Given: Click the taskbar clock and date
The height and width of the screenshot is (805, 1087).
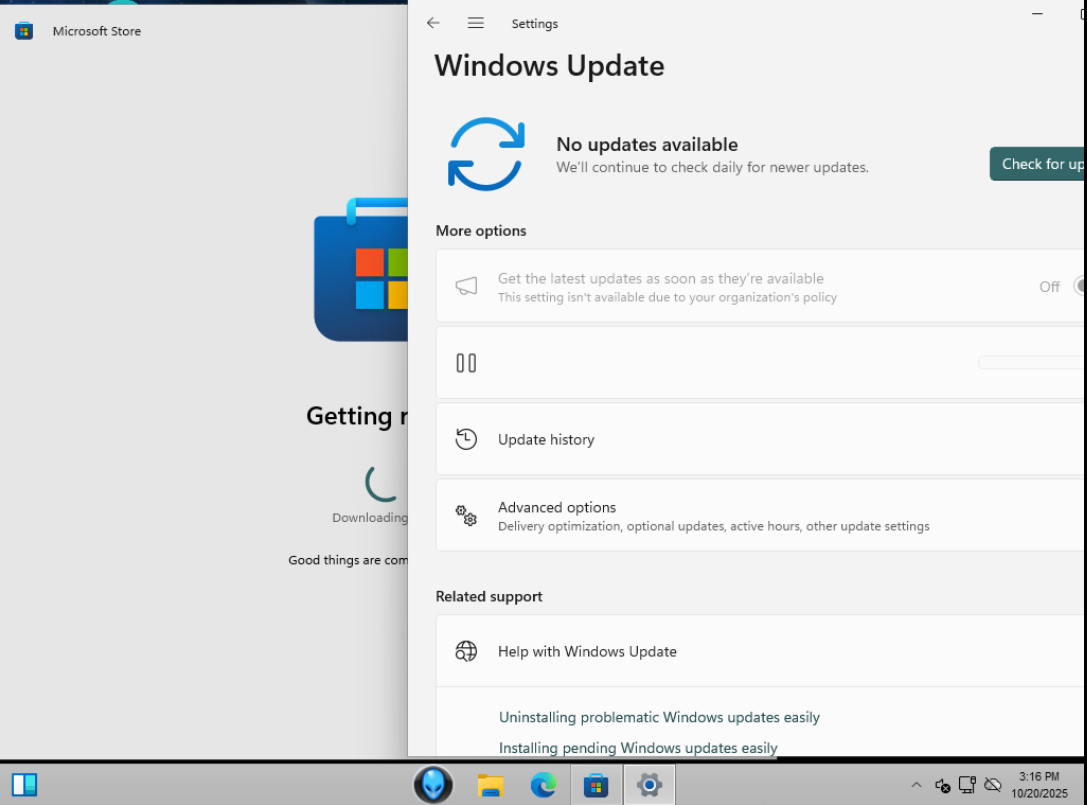Looking at the screenshot, I should pos(1039,785).
